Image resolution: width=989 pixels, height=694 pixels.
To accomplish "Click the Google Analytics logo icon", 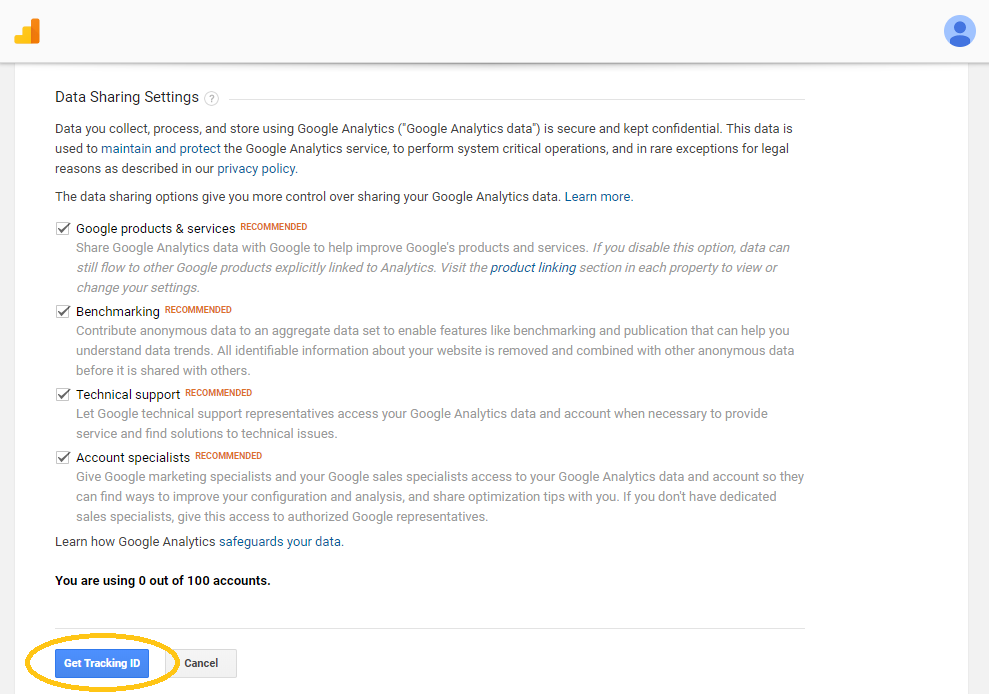I will (x=27, y=32).
